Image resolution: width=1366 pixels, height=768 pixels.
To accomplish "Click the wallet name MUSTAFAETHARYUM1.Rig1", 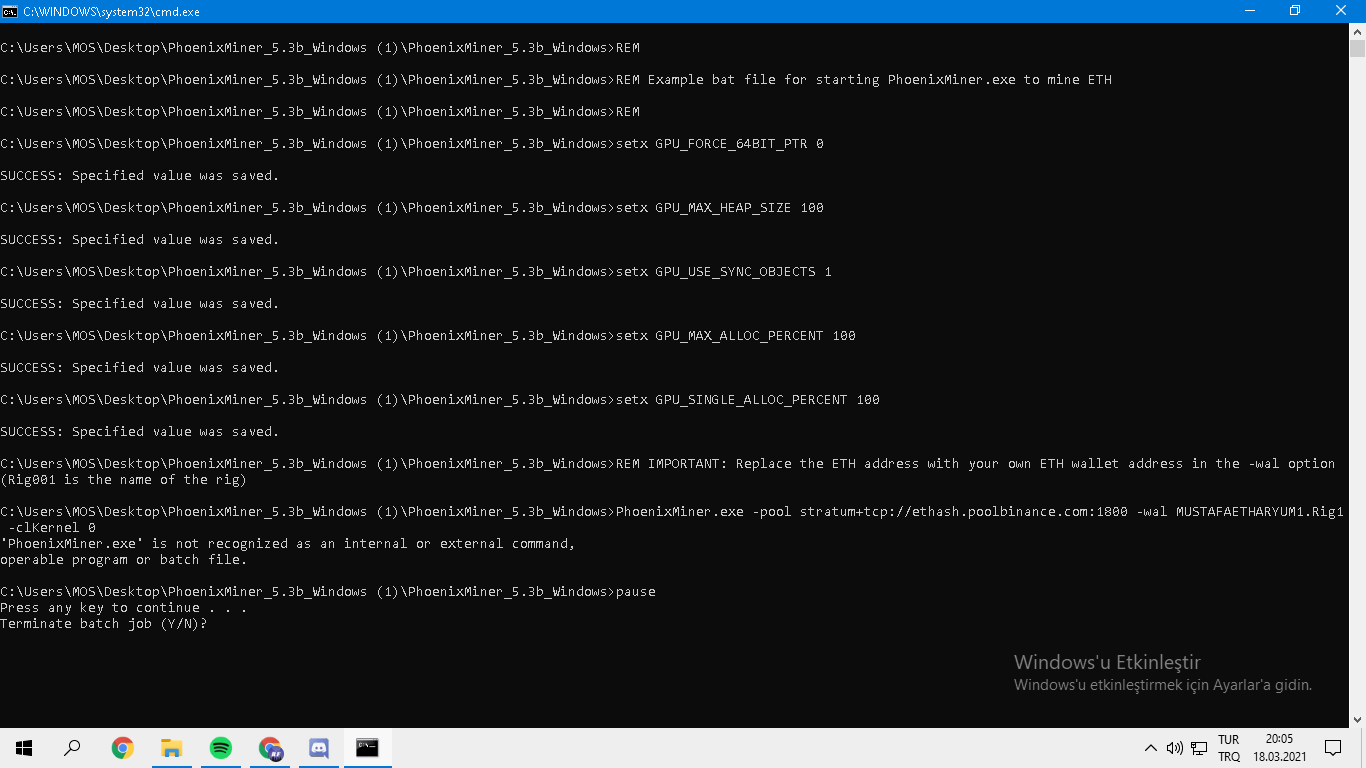I will tap(1260, 512).
